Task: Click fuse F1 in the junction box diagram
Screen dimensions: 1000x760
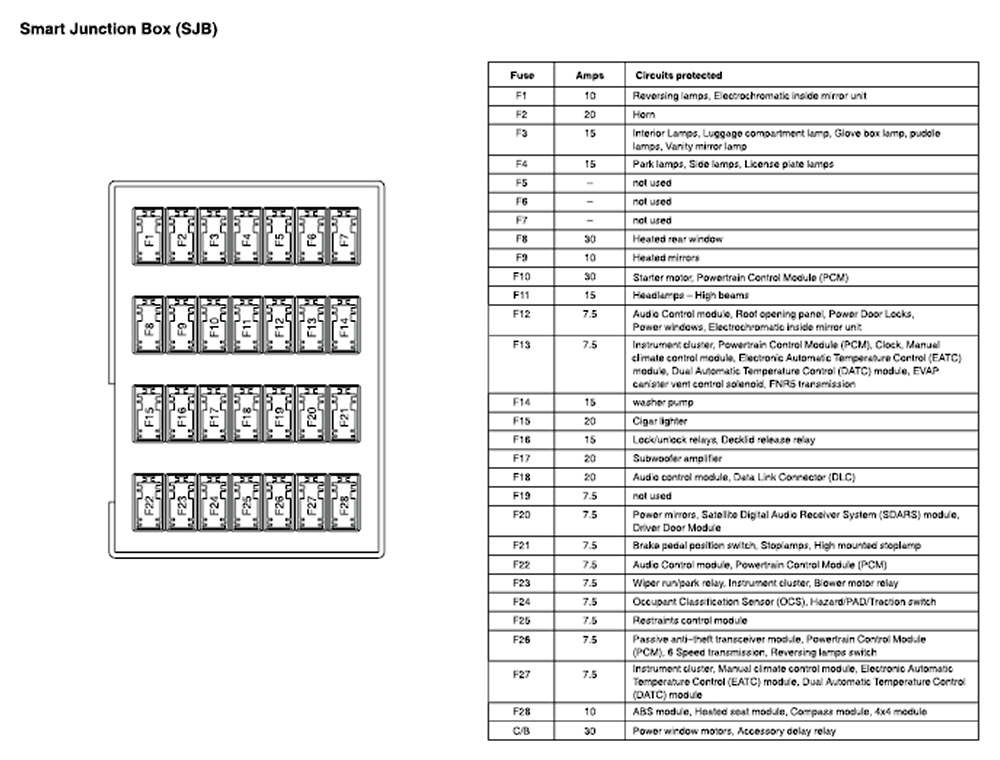Action: coord(148,237)
